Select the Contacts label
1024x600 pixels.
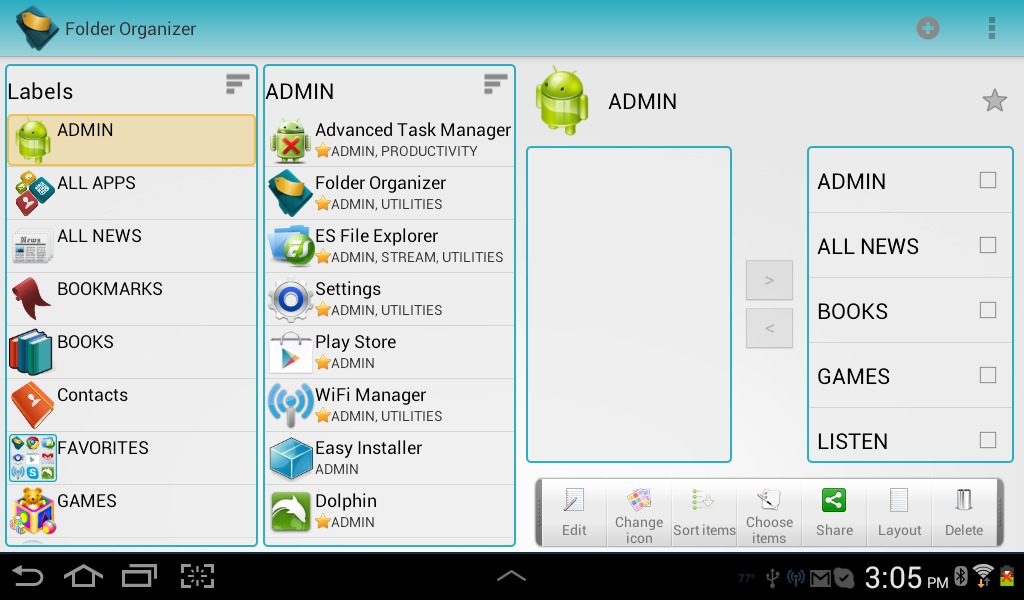coord(131,405)
